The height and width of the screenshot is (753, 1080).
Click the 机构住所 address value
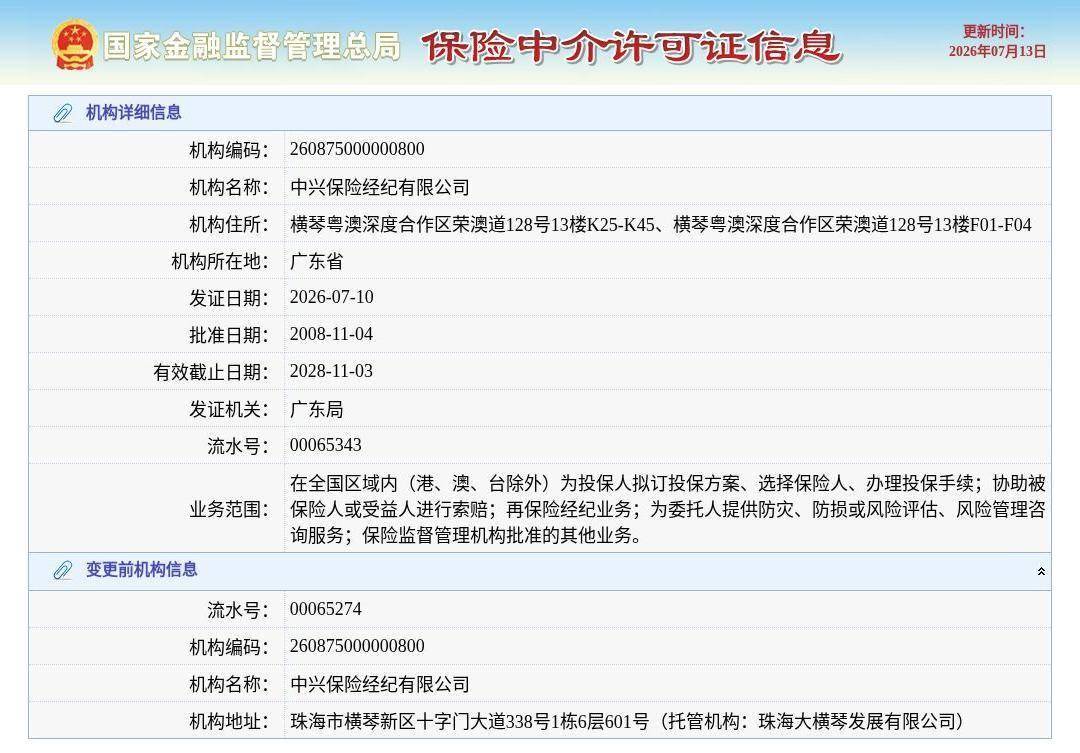point(661,225)
